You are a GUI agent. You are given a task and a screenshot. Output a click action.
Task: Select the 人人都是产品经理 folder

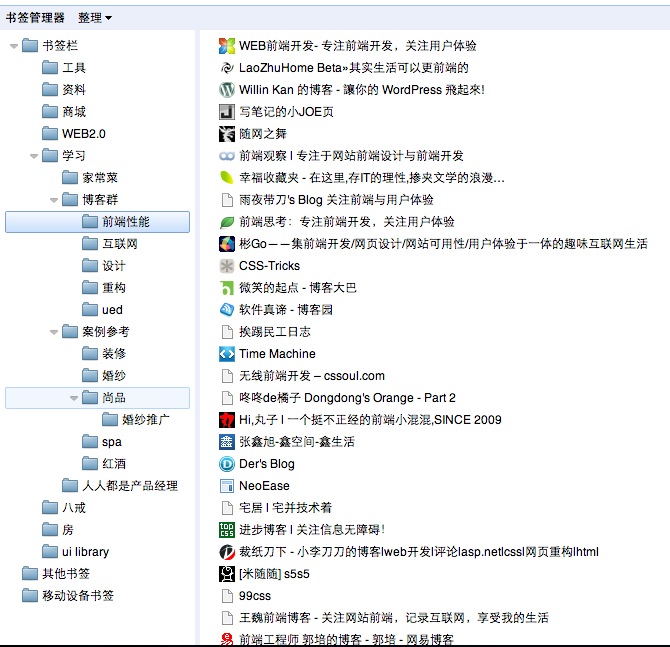pos(120,486)
